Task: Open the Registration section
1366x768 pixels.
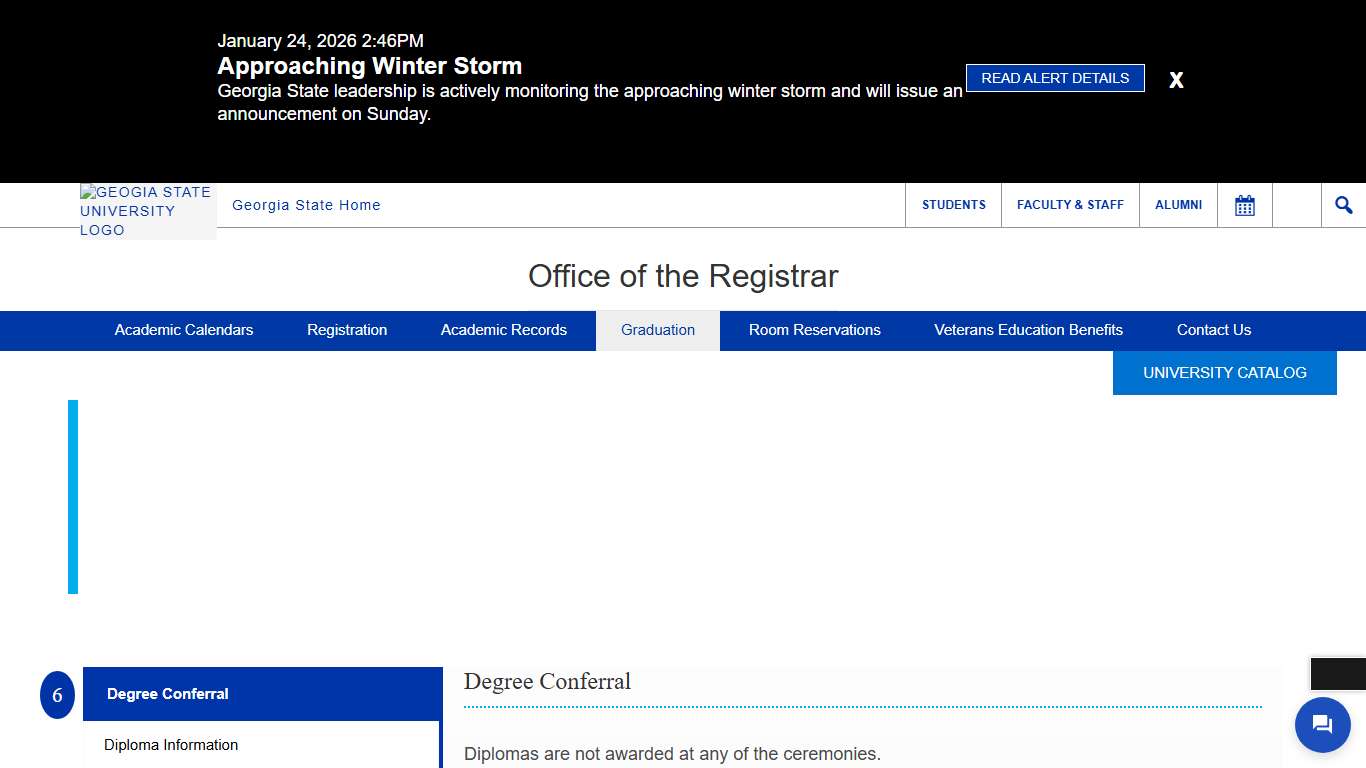Action: pos(347,330)
